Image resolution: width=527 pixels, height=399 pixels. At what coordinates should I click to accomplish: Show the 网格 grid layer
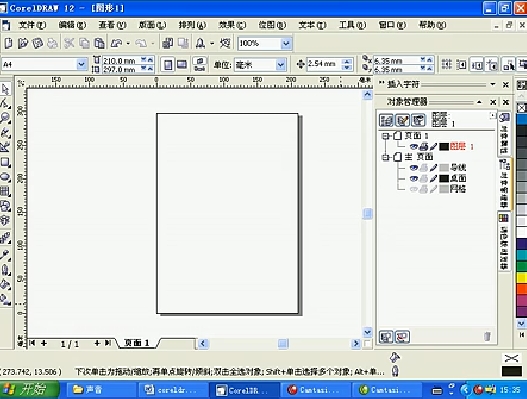click(414, 189)
